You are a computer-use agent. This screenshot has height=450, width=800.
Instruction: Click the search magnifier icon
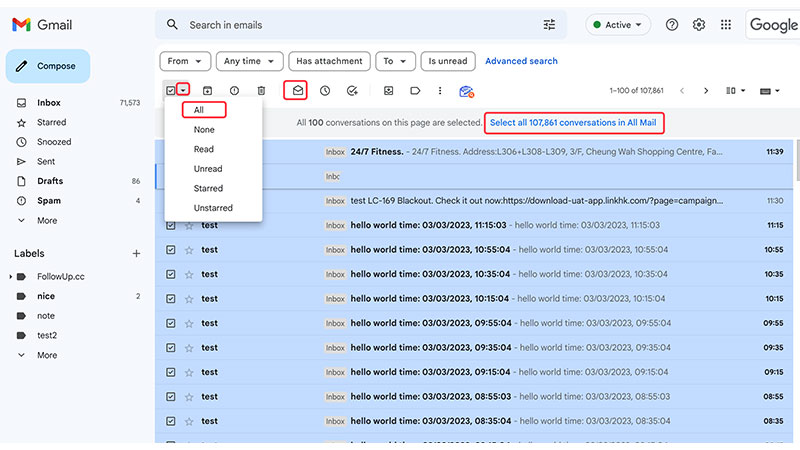(172, 24)
